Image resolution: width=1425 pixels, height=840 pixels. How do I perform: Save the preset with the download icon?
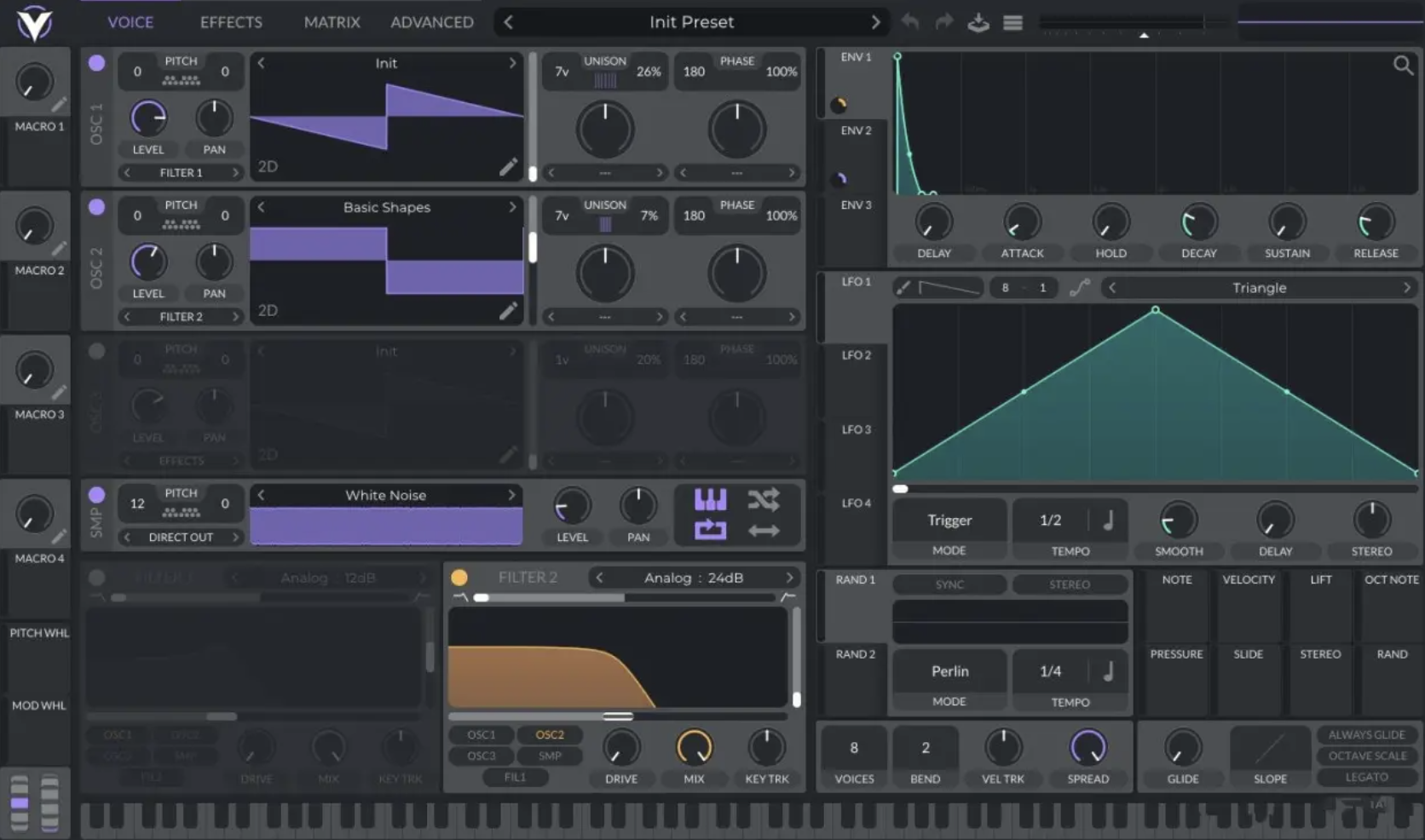coord(978,23)
